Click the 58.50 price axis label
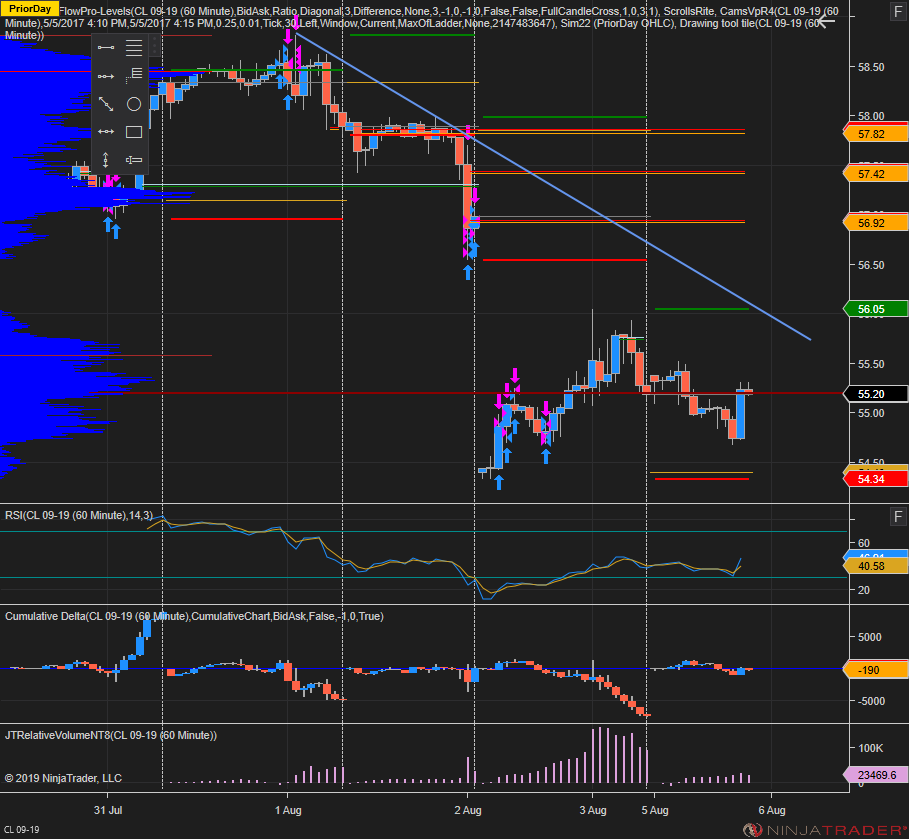 [871, 67]
